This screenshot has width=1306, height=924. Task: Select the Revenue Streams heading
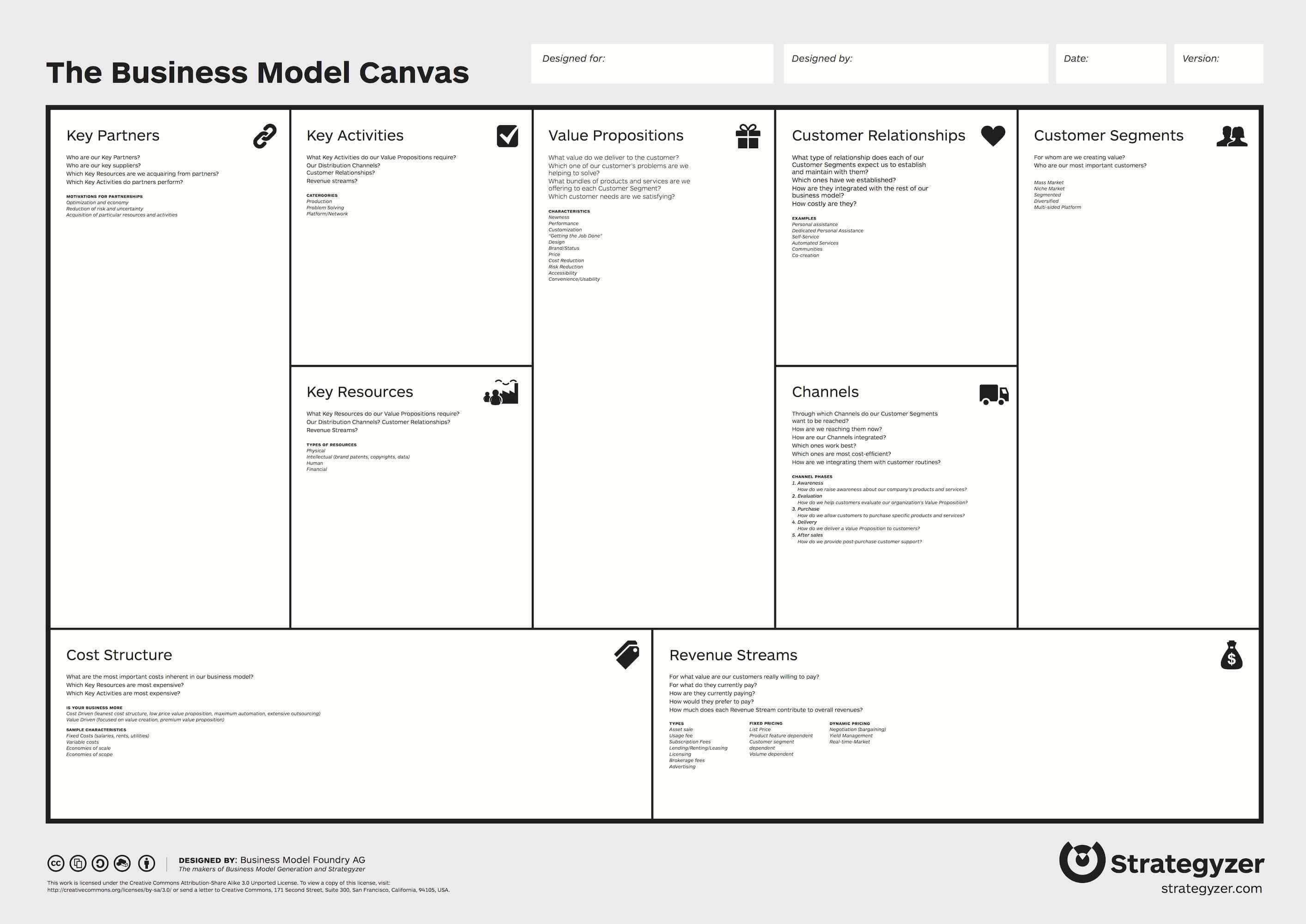733,655
